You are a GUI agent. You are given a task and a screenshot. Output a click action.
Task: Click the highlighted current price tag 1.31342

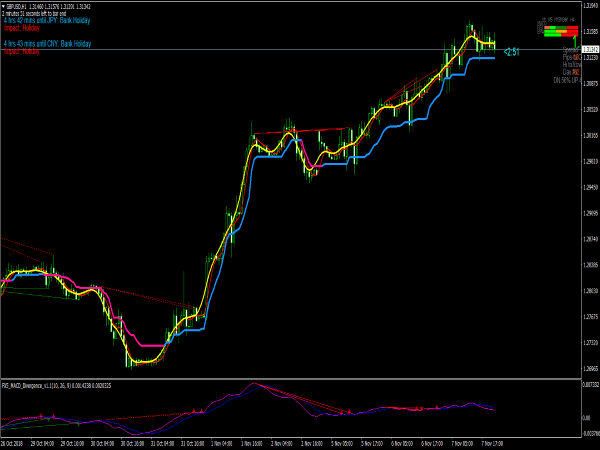click(x=590, y=49)
